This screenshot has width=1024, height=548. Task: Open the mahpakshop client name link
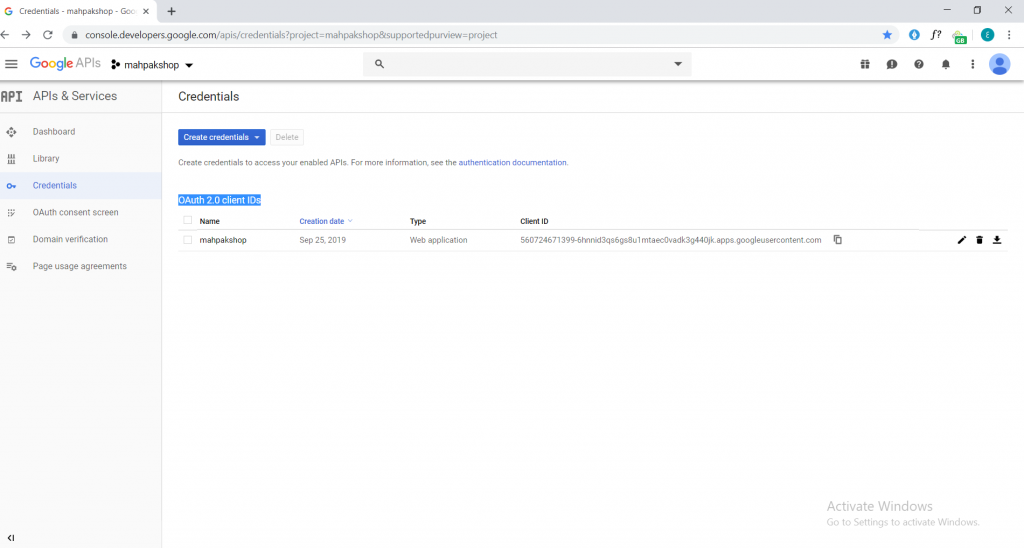point(223,240)
